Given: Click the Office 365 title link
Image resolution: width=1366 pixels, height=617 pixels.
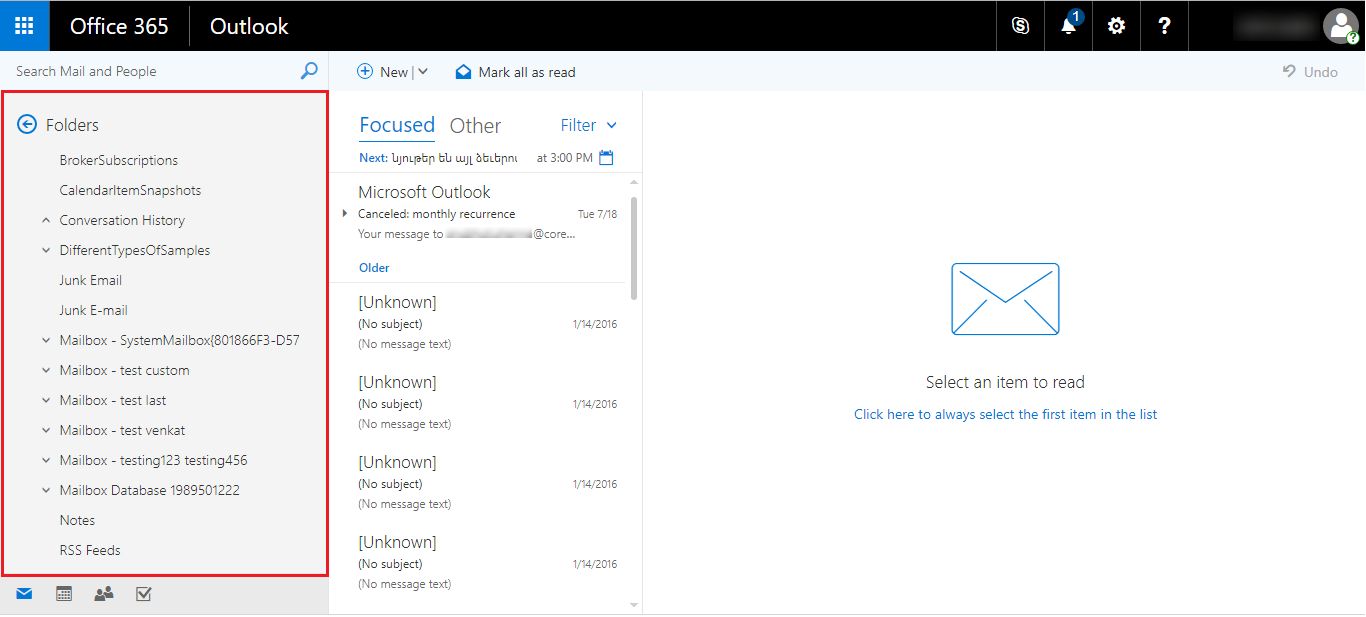Looking at the screenshot, I should point(119,26).
